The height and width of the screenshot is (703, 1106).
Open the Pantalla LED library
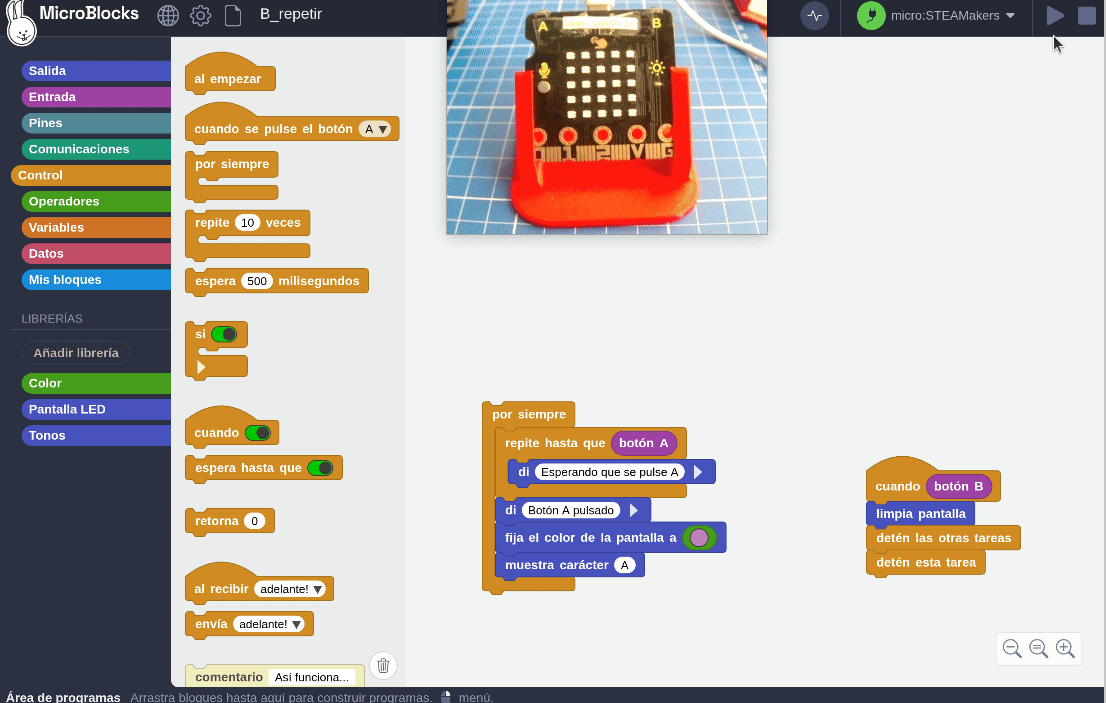pyautogui.click(x=96, y=409)
